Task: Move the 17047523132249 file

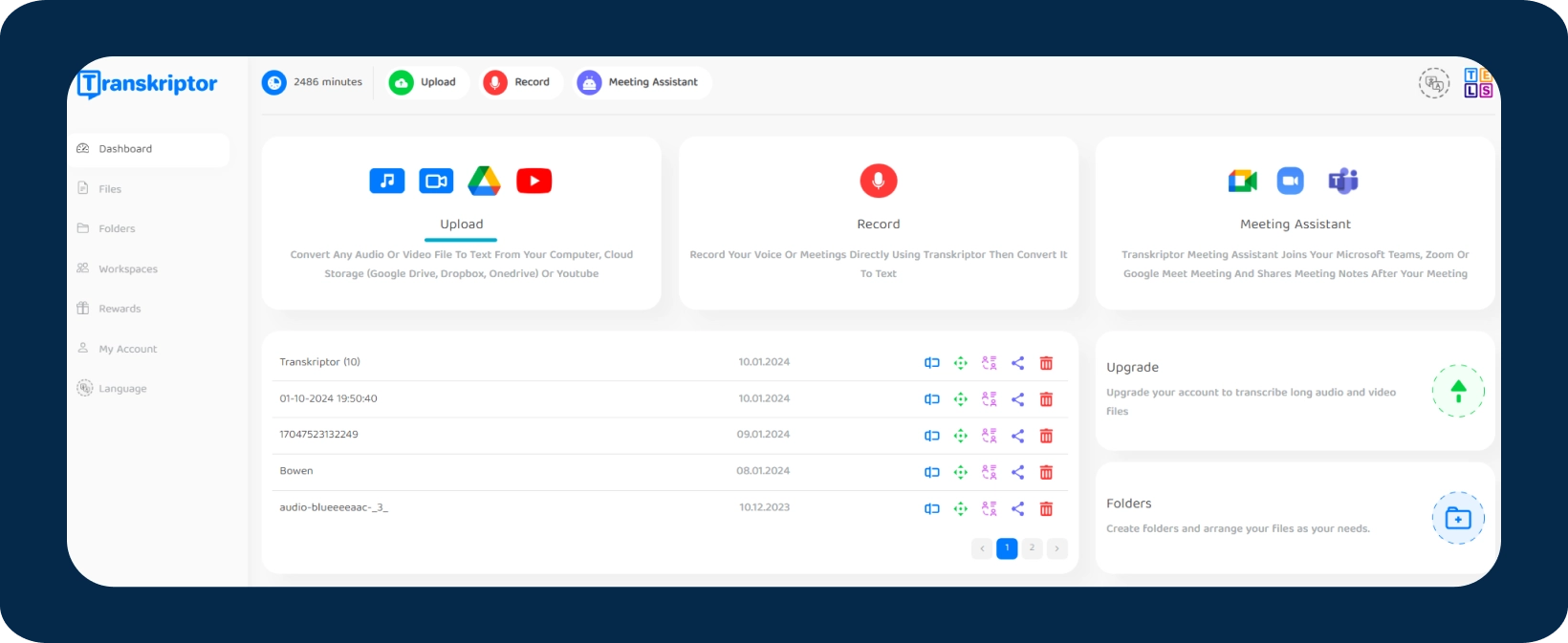Action: [x=961, y=436]
